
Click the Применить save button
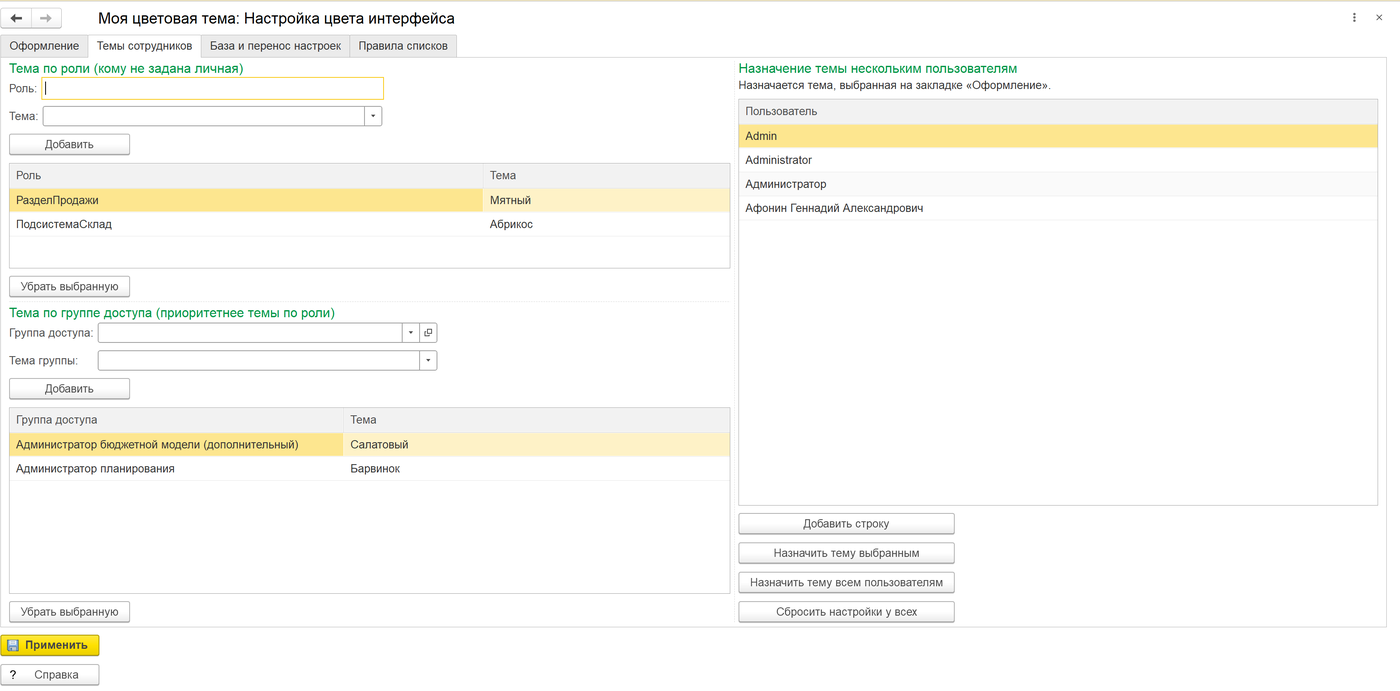click(x=50, y=645)
